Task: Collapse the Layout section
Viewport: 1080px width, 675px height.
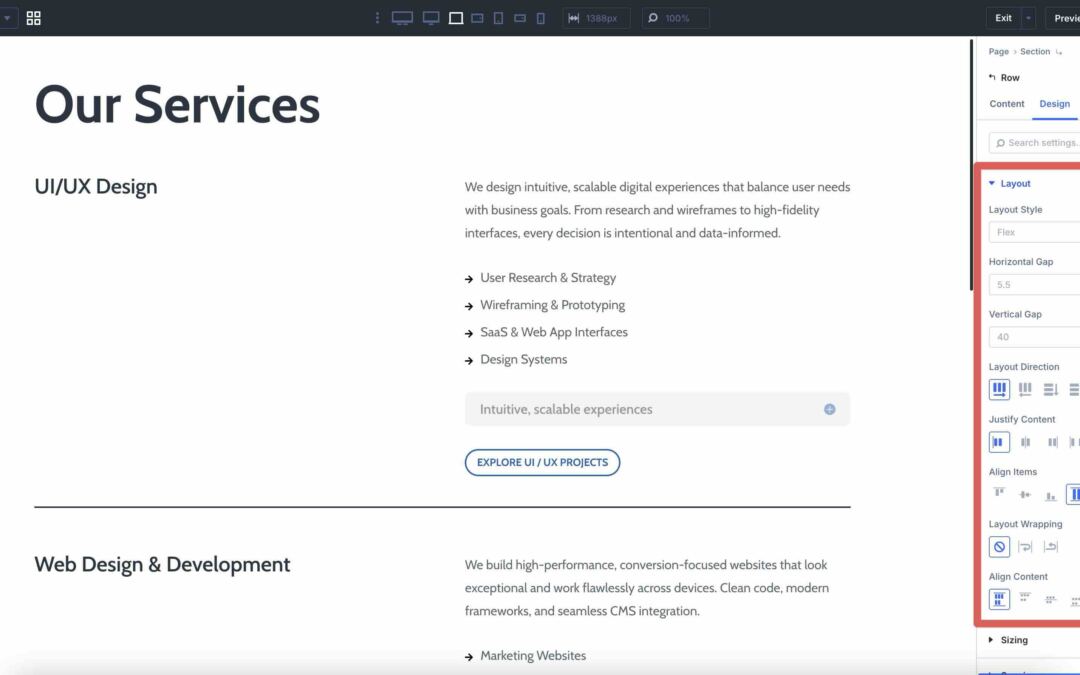Action: pyautogui.click(x=1013, y=183)
